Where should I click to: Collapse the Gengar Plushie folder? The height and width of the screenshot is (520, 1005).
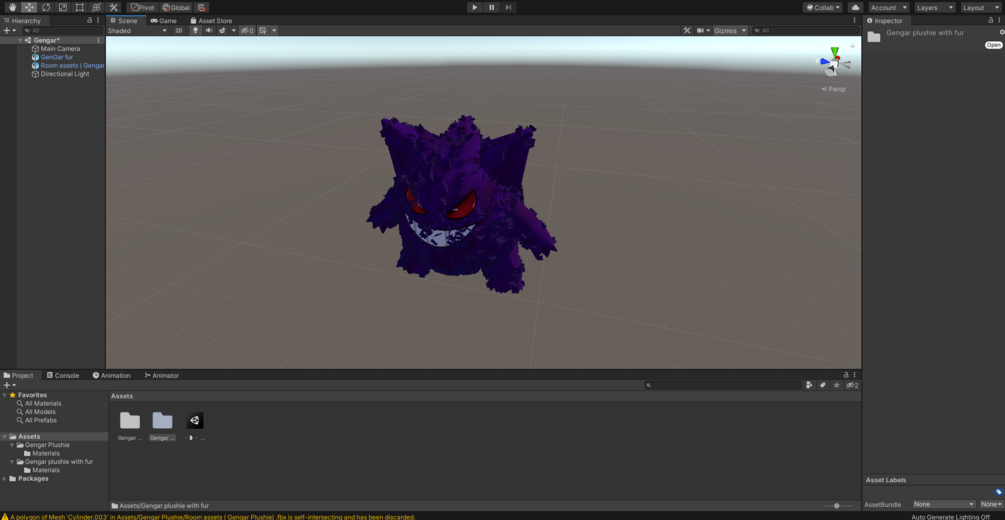(x=12, y=444)
